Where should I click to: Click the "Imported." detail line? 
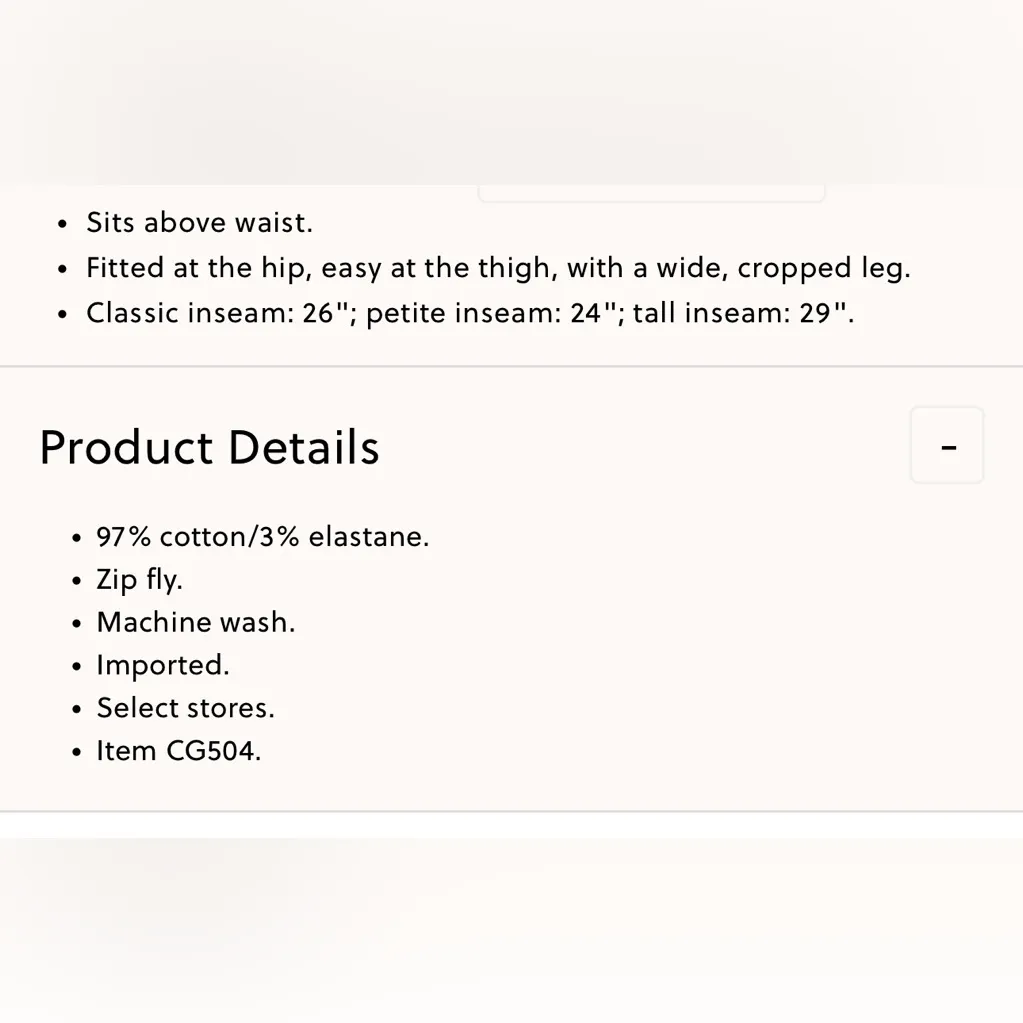(x=162, y=665)
